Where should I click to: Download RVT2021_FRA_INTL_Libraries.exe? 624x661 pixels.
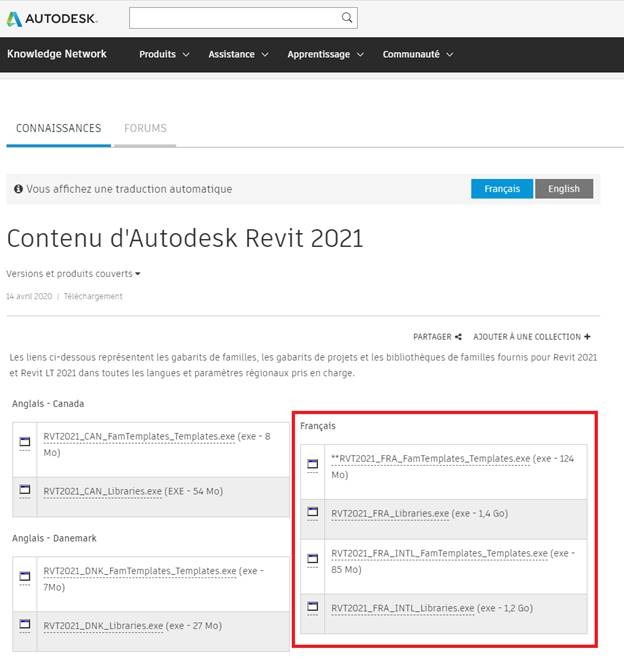click(403, 608)
